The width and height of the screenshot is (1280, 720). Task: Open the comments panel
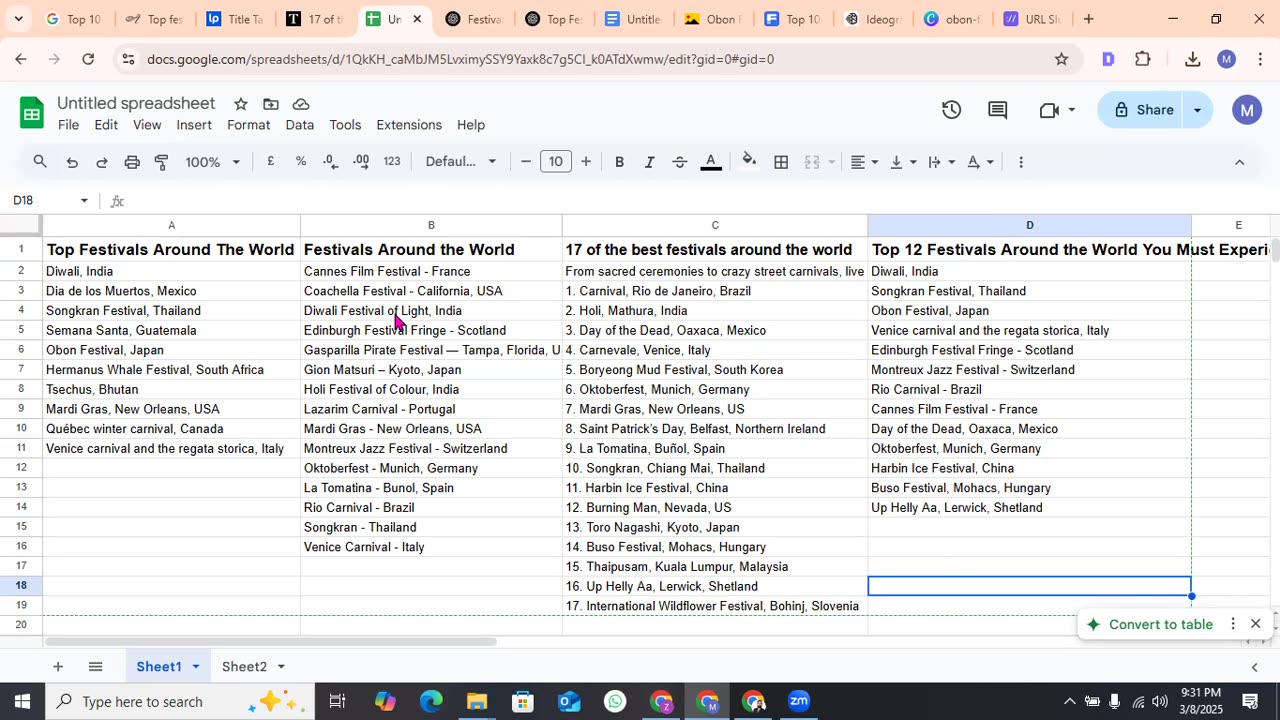coord(998,110)
